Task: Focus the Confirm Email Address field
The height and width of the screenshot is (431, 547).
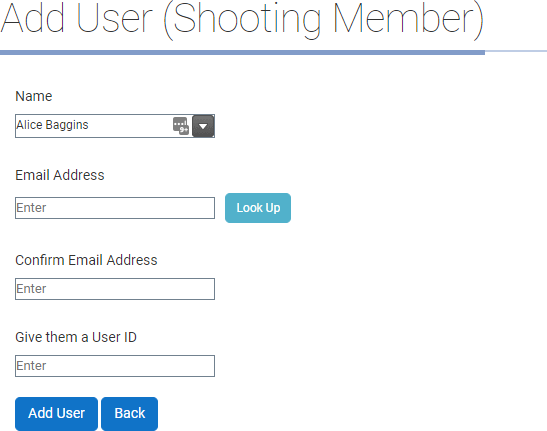Action: (115, 289)
